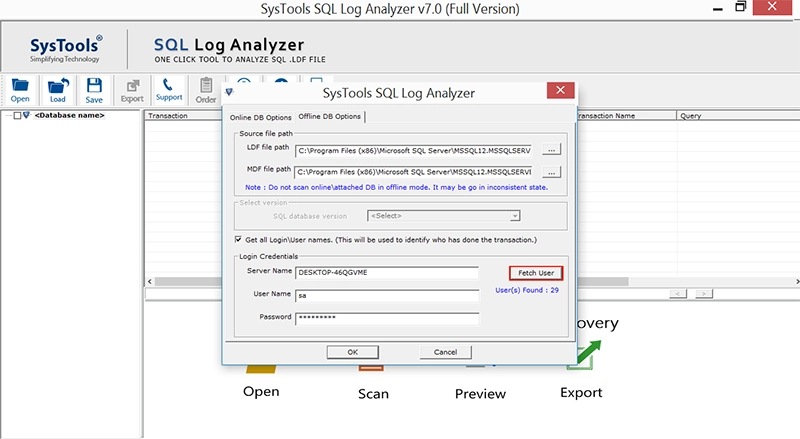
Task: Click the 'User(s) Found : 29' text
Action: tap(527, 290)
